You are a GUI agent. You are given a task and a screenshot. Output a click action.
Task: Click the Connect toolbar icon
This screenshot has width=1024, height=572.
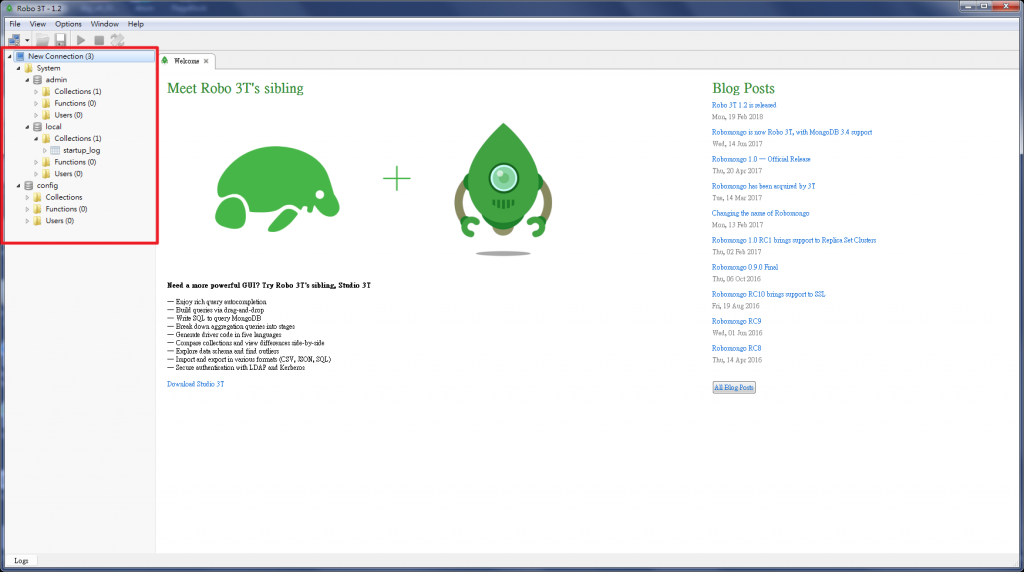(14, 40)
